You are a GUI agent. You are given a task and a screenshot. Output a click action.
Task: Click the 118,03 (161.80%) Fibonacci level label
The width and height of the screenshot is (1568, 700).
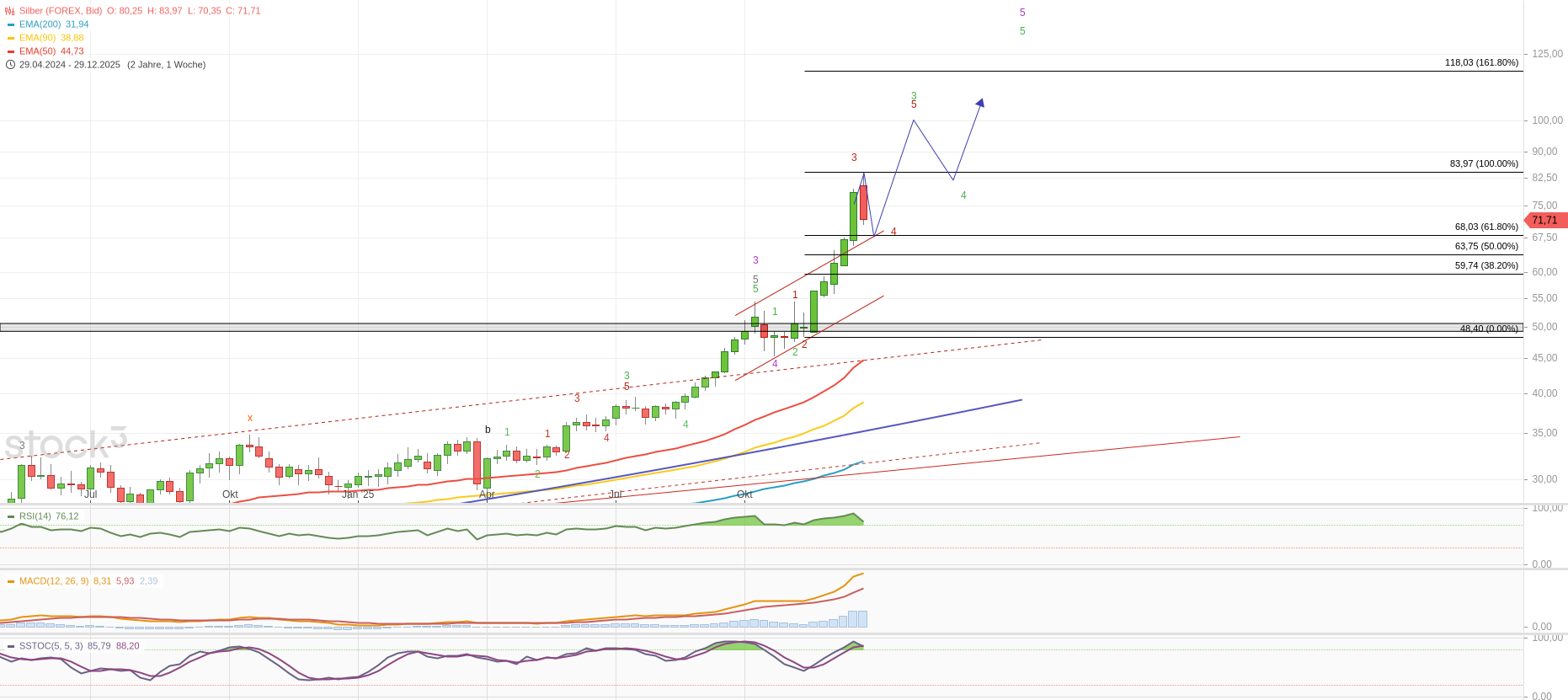(x=1481, y=62)
